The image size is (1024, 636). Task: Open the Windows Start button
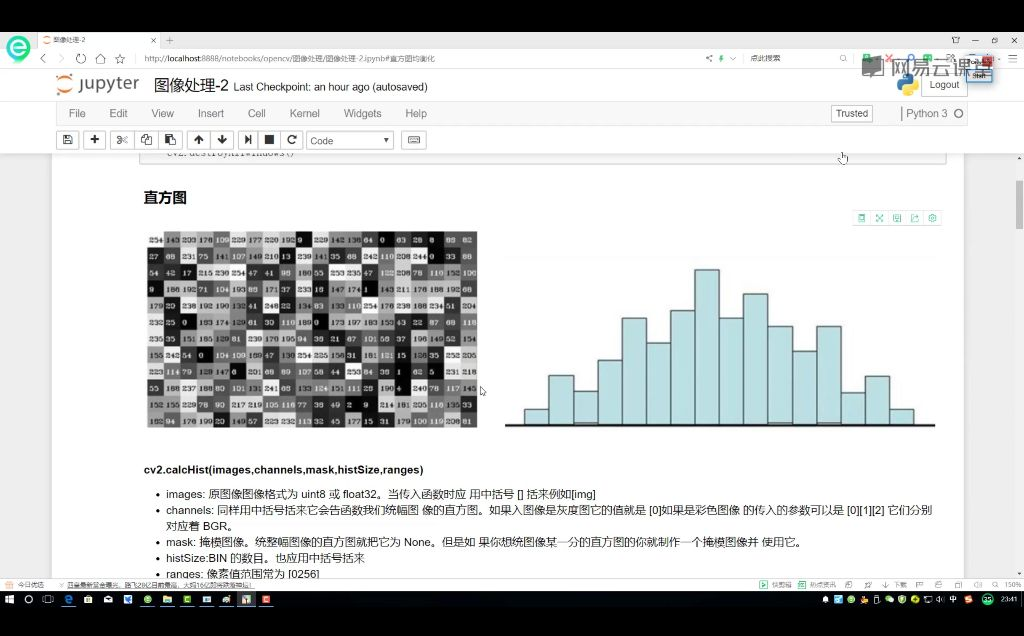click(x=9, y=599)
